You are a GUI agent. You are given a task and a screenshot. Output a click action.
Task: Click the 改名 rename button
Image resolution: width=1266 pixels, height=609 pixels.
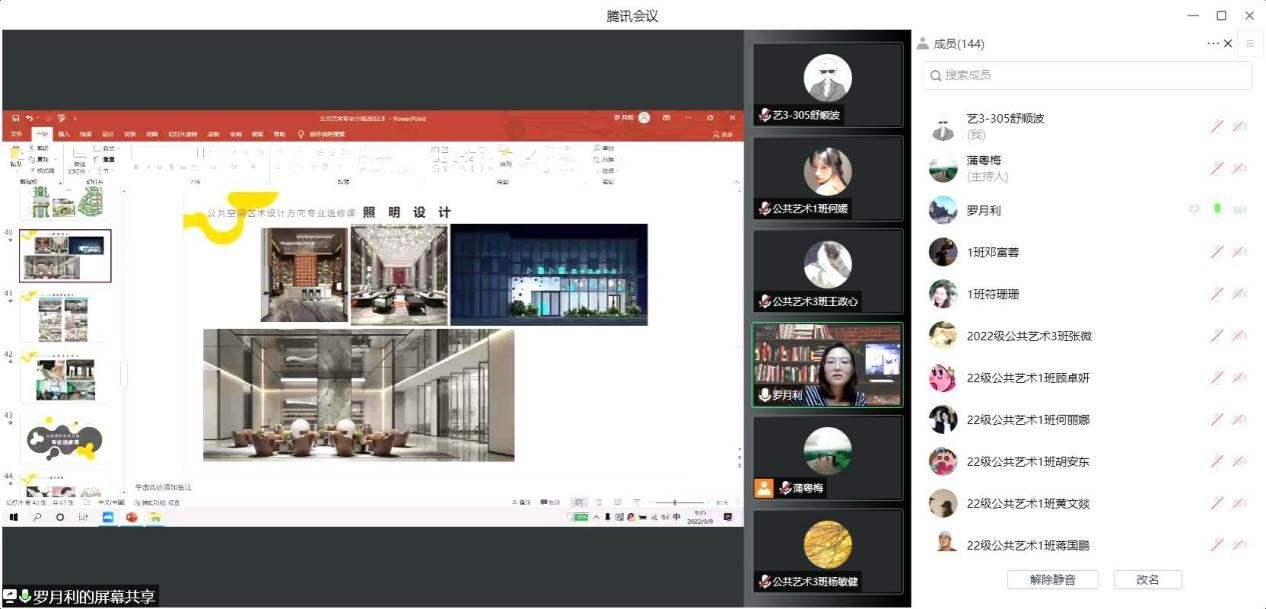pos(1147,580)
